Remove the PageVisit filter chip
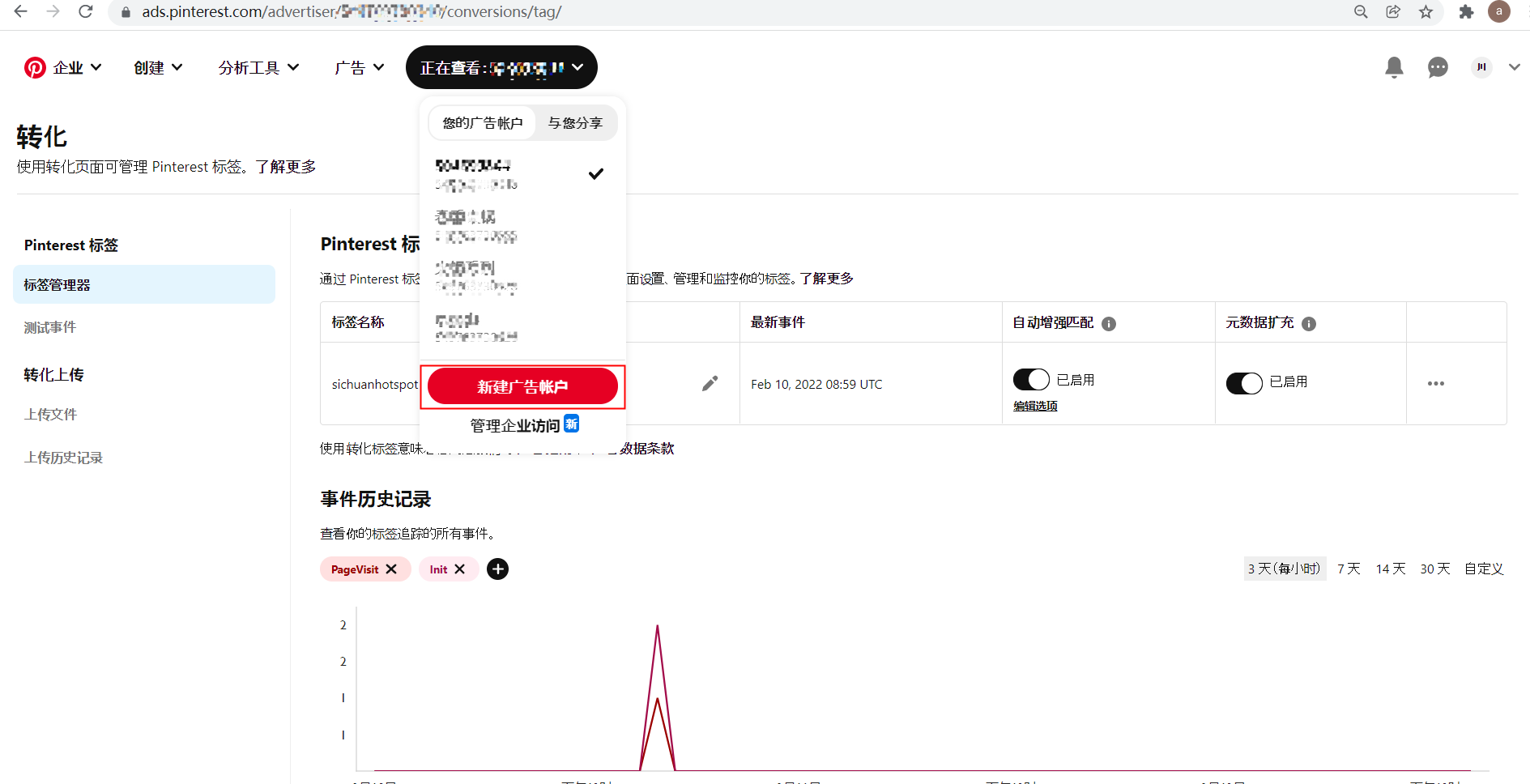 [x=391, y=569]
